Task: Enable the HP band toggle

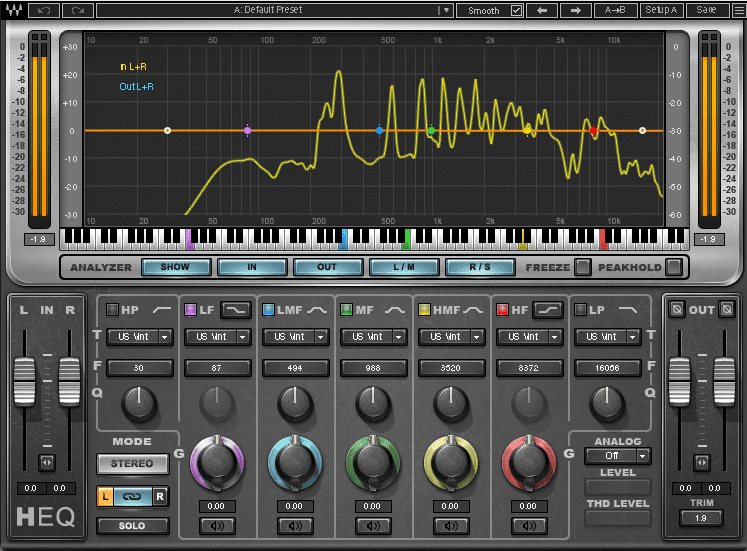Action: point(112,310)
